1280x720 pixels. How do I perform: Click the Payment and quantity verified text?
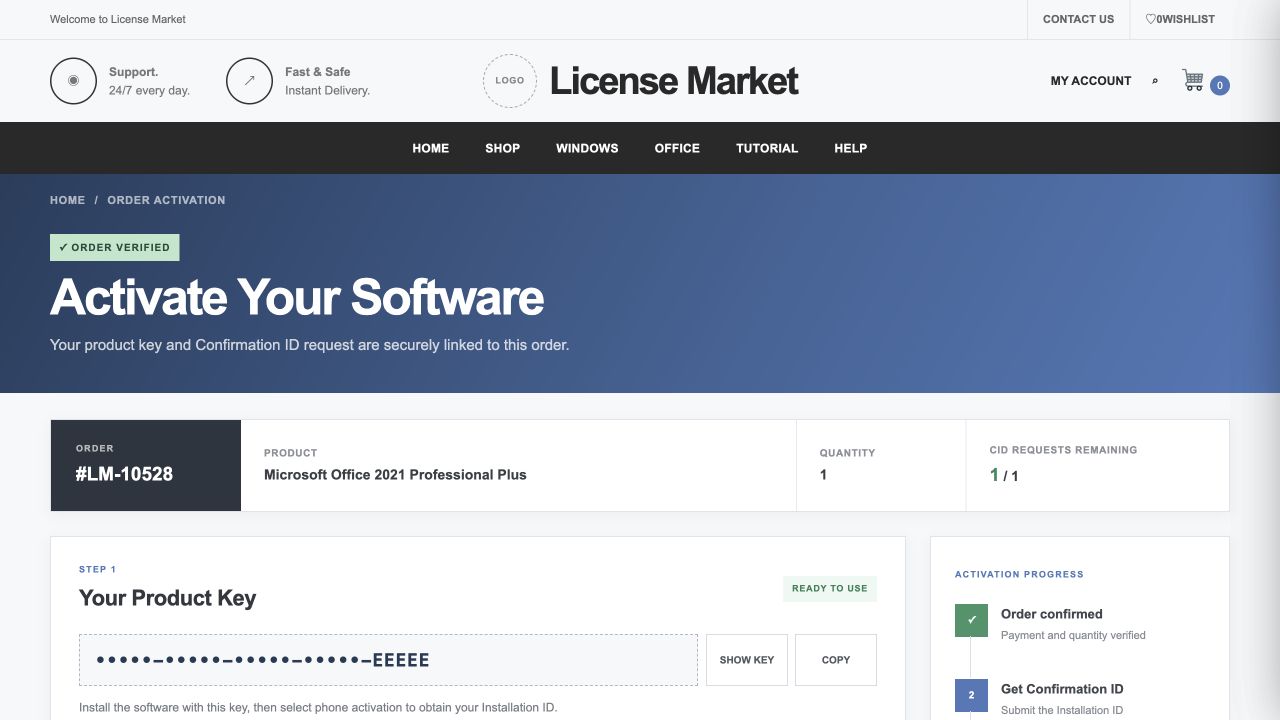pyautogui.click(x=1073, y=635)
